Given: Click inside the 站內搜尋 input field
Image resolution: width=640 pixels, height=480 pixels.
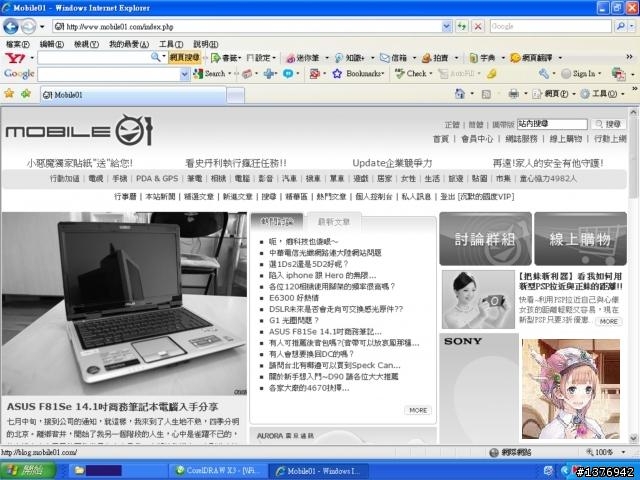Looking at the screenshot, I should [552, 124].
